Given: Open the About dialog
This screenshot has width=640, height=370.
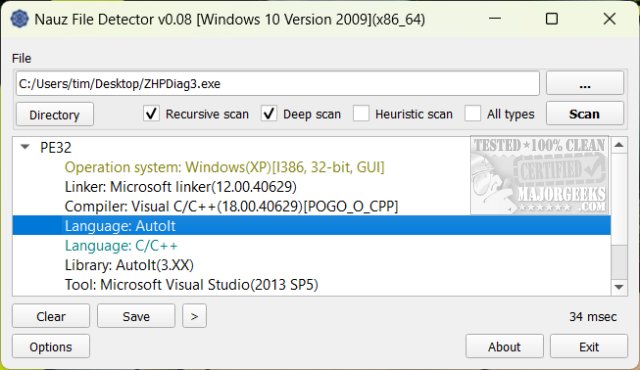Looking at the screenshot, I should (x=504, y=347).
